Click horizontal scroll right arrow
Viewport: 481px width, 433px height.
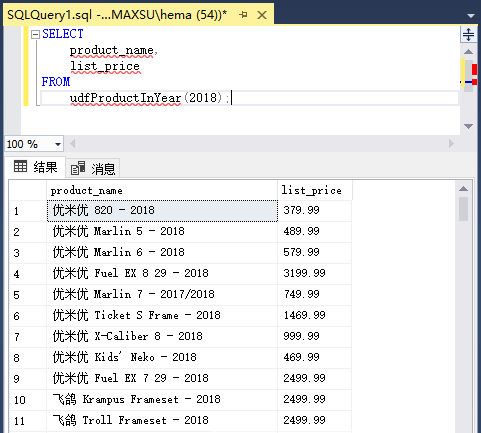click(x=451, y=144)
